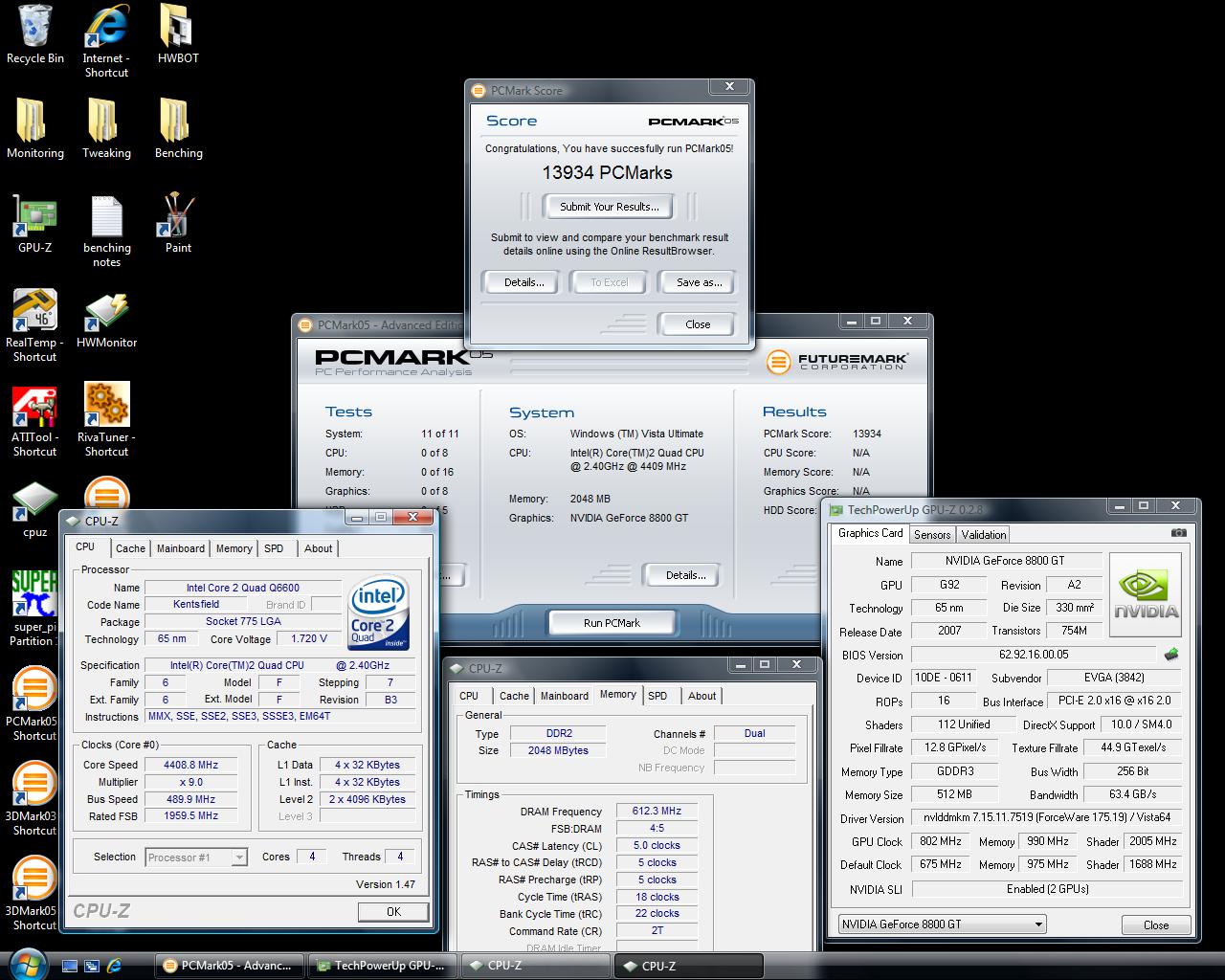
Task: Launch the Paint desktop icon
Action: point(178,223)
